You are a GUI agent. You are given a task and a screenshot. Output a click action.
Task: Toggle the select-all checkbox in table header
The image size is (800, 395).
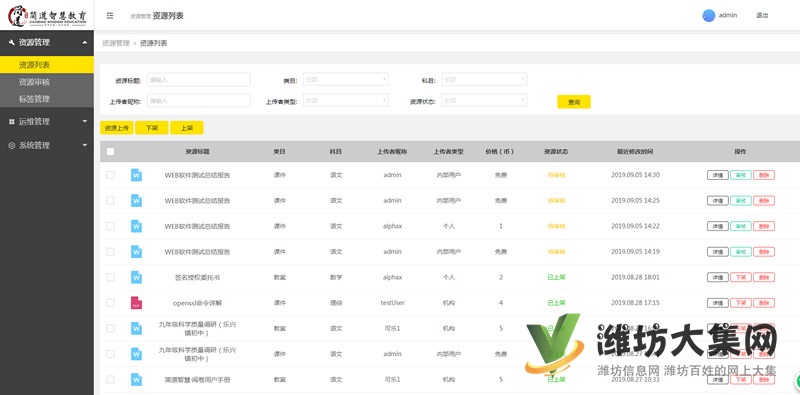tap(110, 152)
